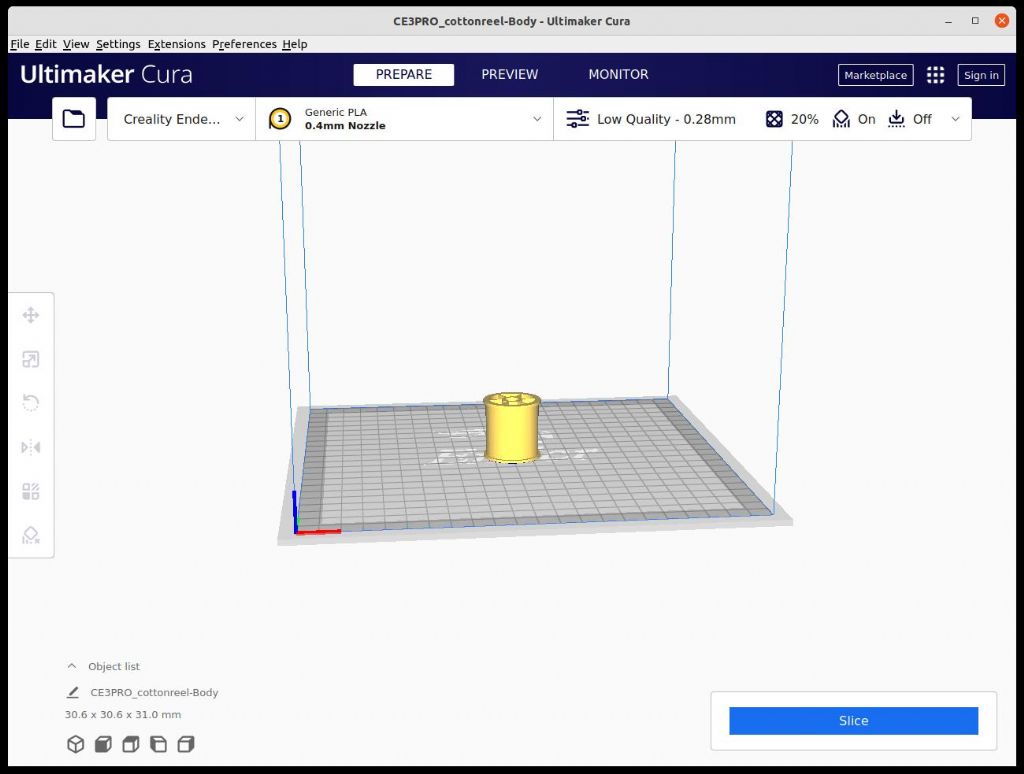This screenshot has height=774, width=1024.
Task: Open the Preferences menu
Action: (244, 44)
